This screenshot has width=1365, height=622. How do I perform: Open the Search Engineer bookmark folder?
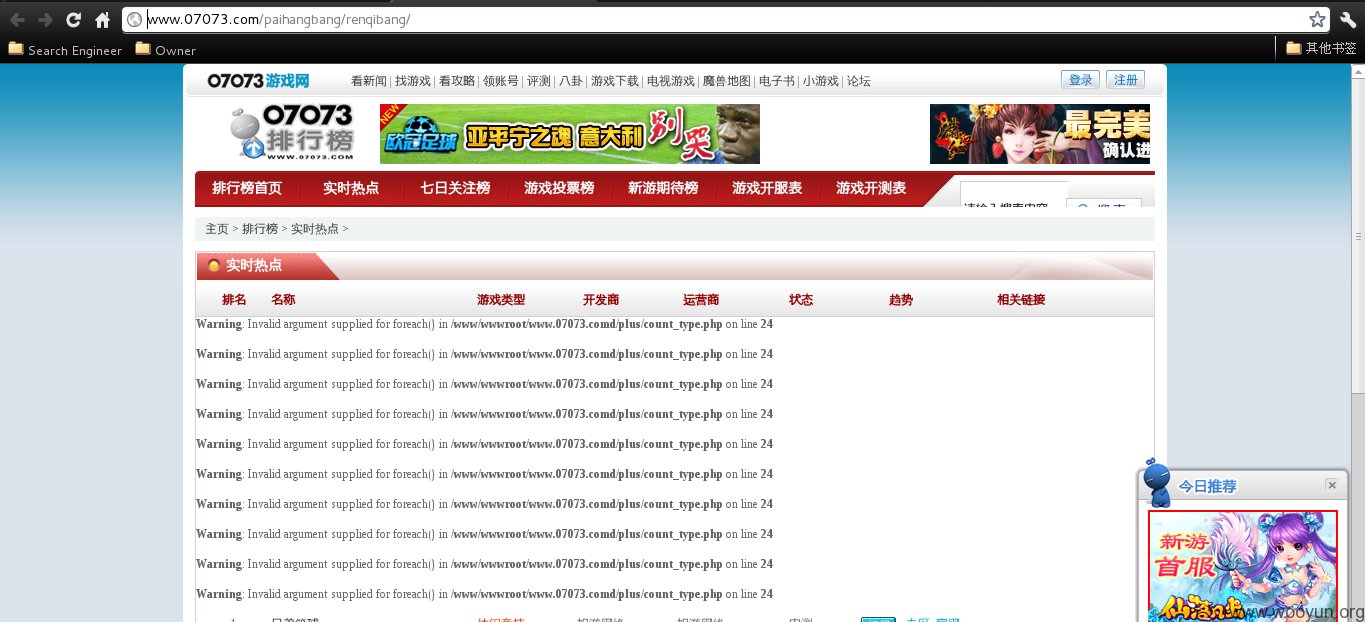(x=65, y=50)
